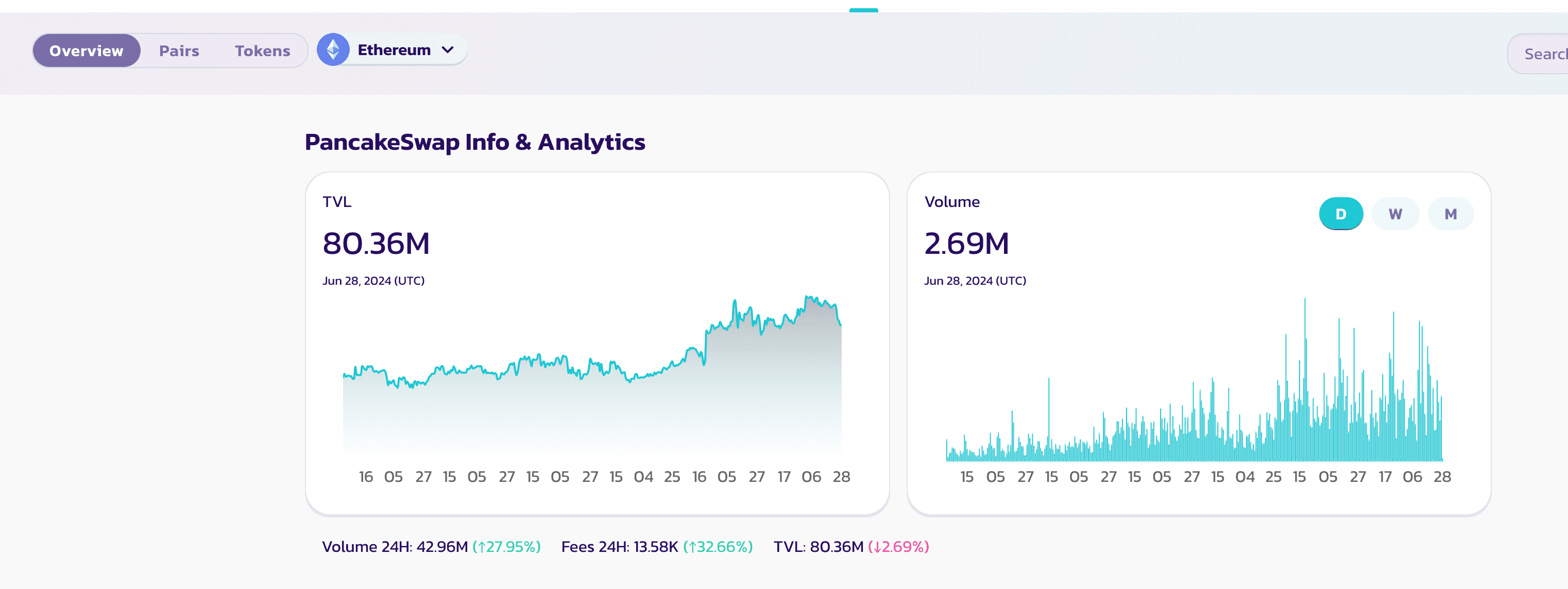Image resolution: width=1568 pixels, height=589 pixels.
Task: Focus the Search input field
Action: (1545, 54)
